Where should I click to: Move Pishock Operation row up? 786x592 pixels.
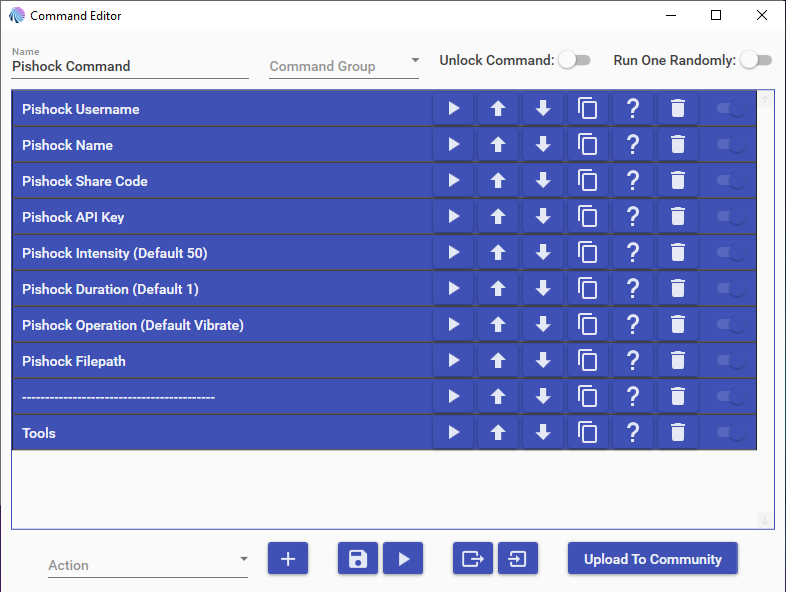[x=498, y=325]
